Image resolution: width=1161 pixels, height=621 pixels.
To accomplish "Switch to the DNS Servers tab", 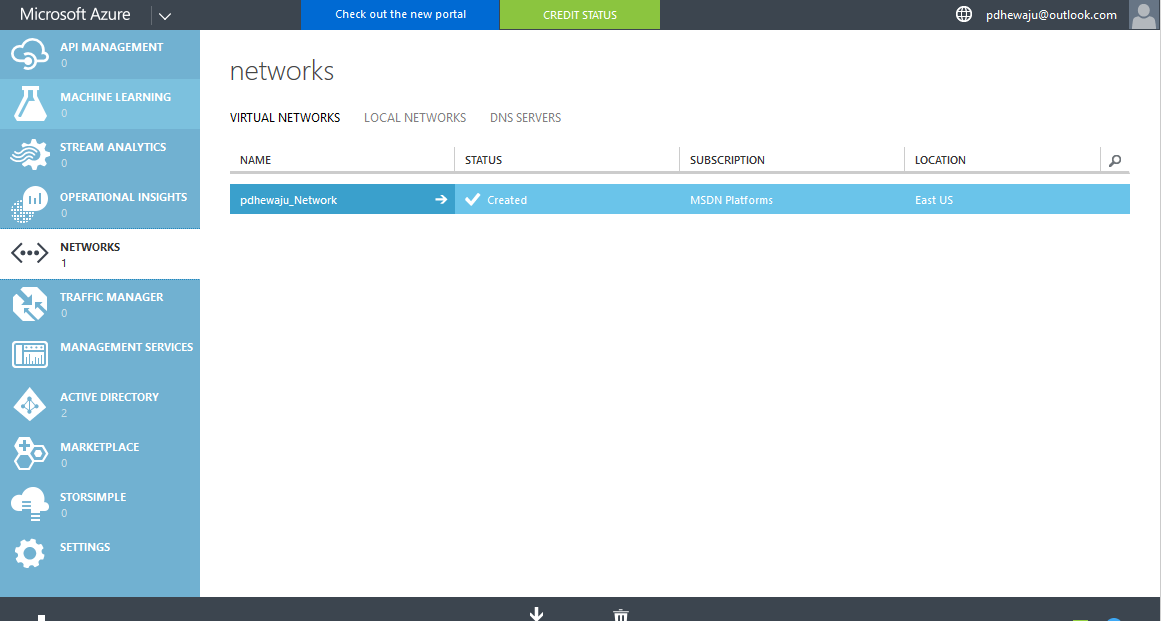I will 526,118.
